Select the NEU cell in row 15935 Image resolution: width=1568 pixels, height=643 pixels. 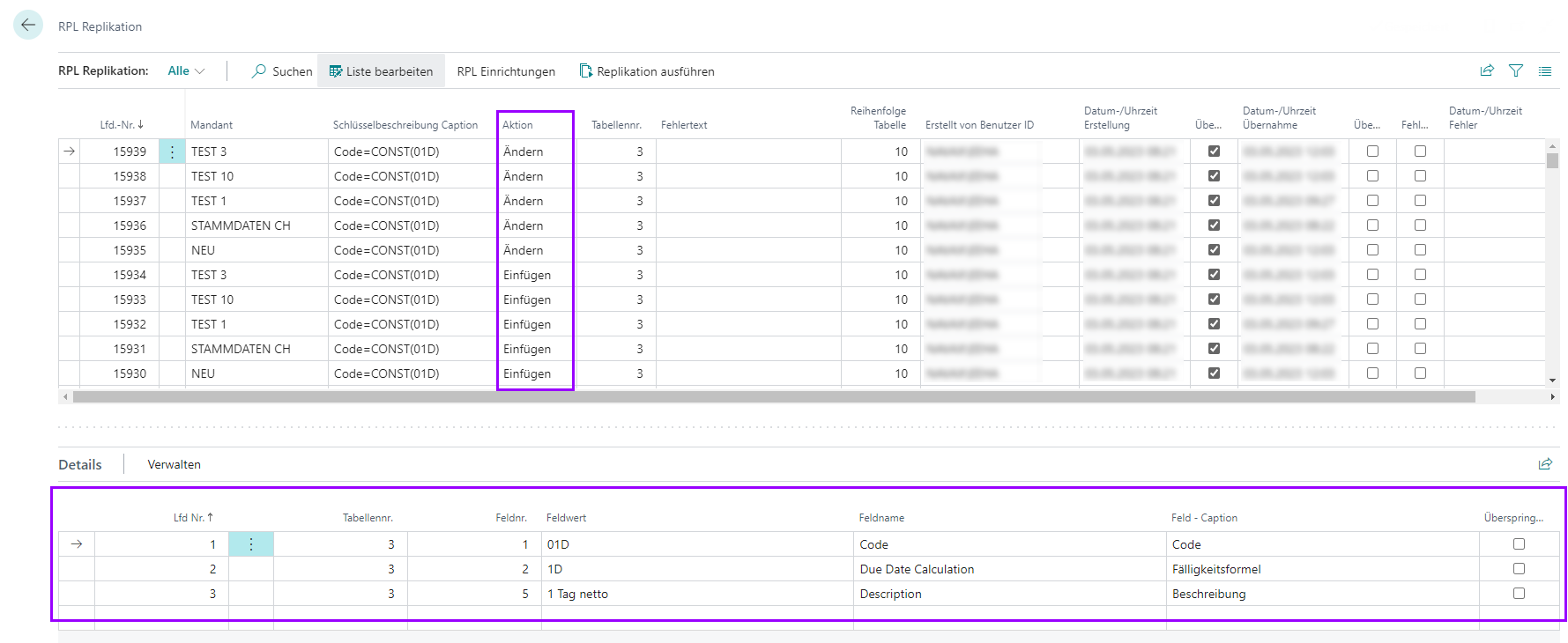click(256, 250)
